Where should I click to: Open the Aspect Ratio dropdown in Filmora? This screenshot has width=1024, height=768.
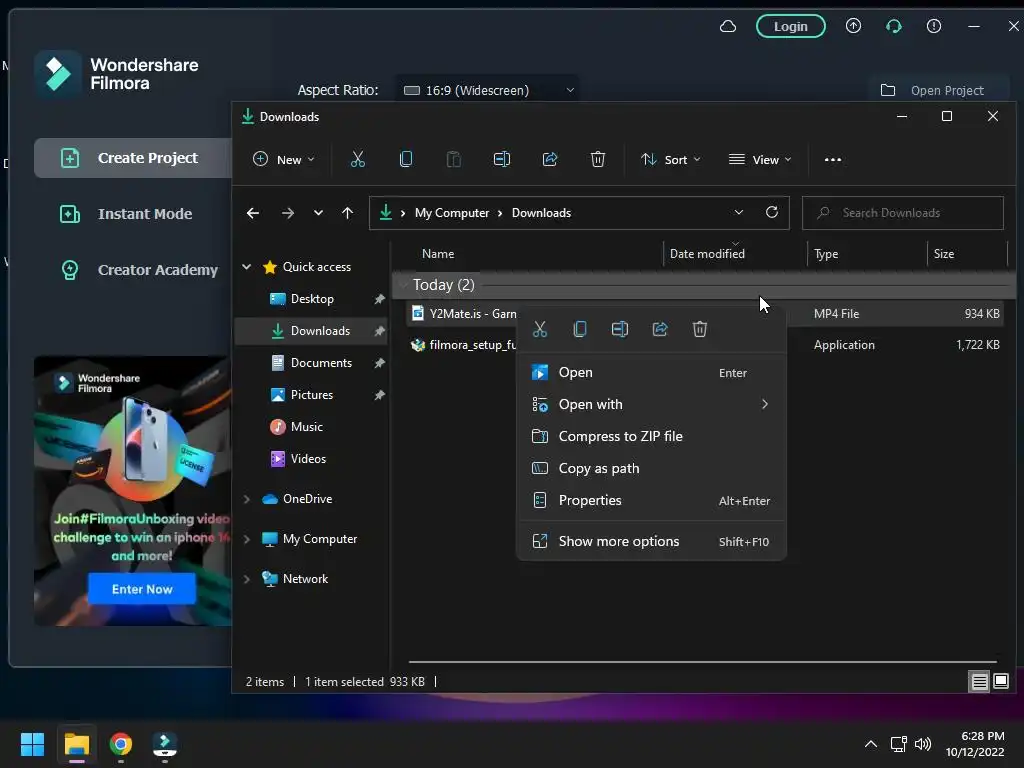[487, 90]
